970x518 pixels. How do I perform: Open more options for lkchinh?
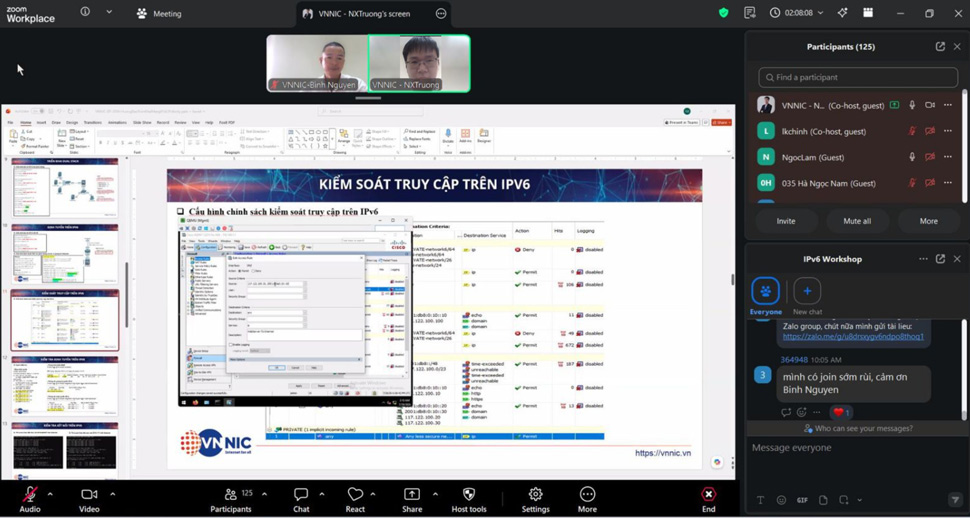(947, 131)
